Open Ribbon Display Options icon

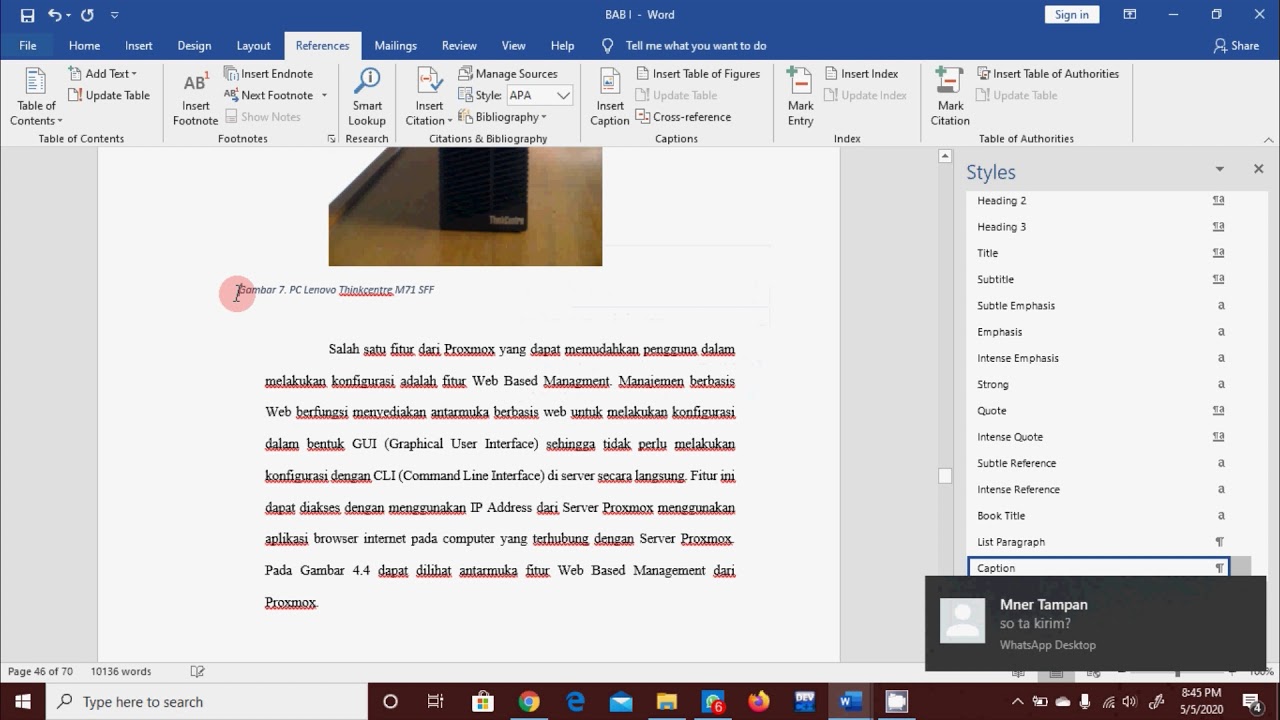coord(1129,14)
